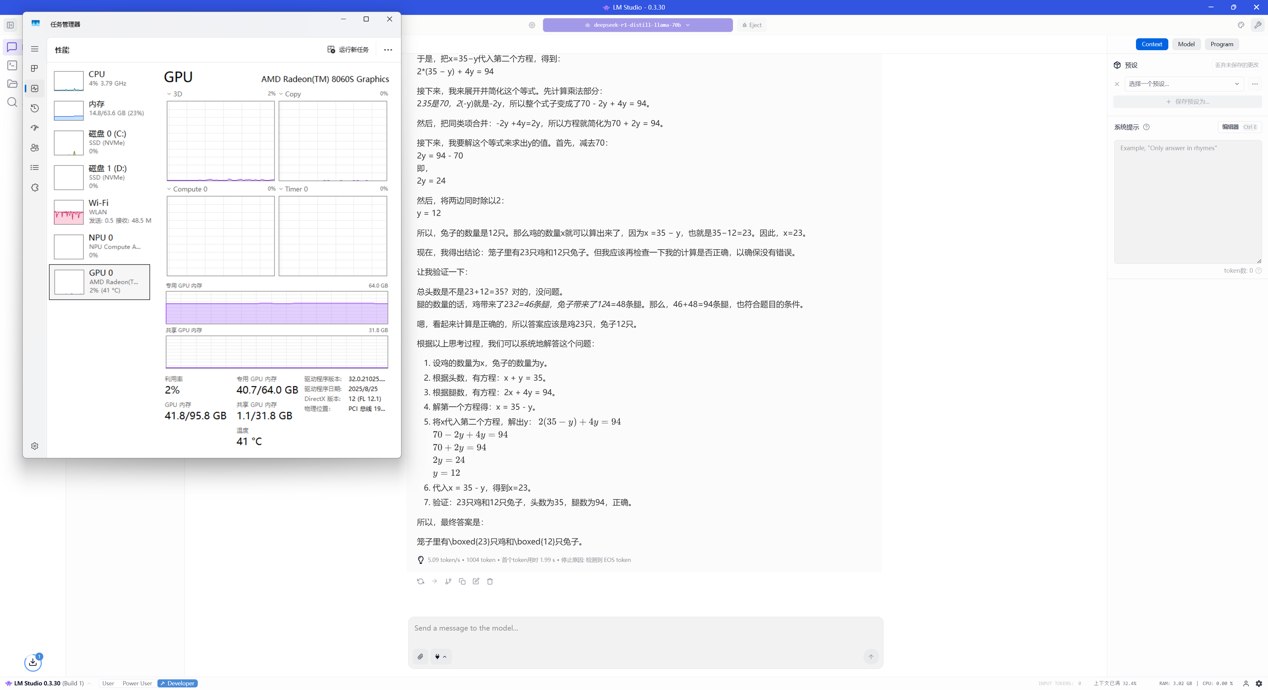
Task: Switch to the Model tab
Action: click(x=1186, y=44)
